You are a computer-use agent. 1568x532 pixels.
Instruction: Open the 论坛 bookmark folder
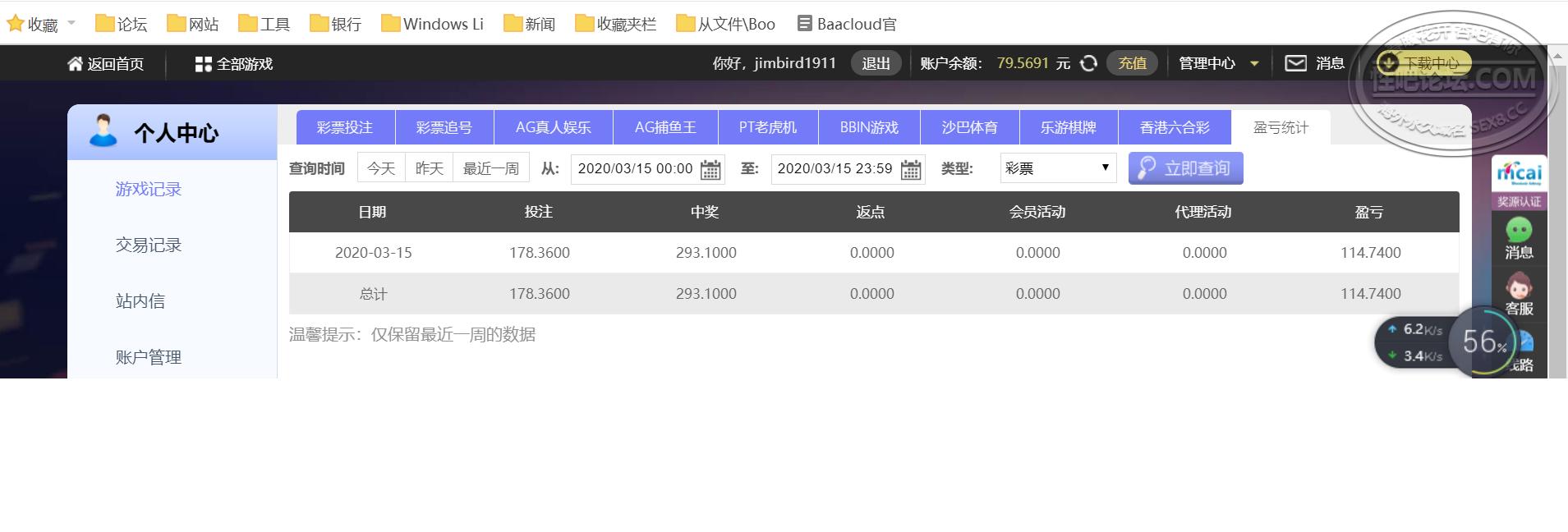[121, 24]
